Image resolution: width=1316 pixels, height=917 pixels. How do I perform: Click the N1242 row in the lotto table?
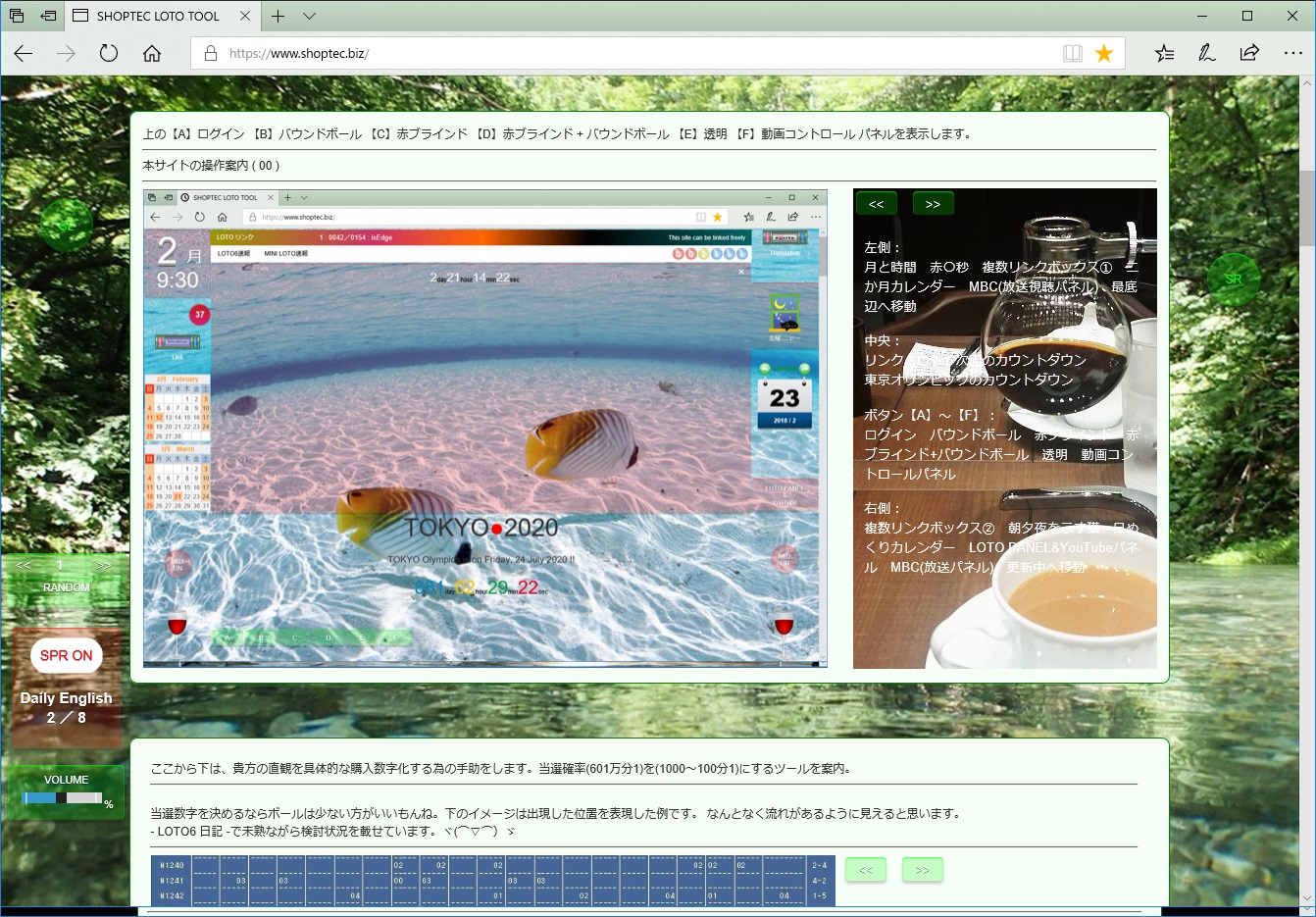pyautogui.click(x=492, y=895)
